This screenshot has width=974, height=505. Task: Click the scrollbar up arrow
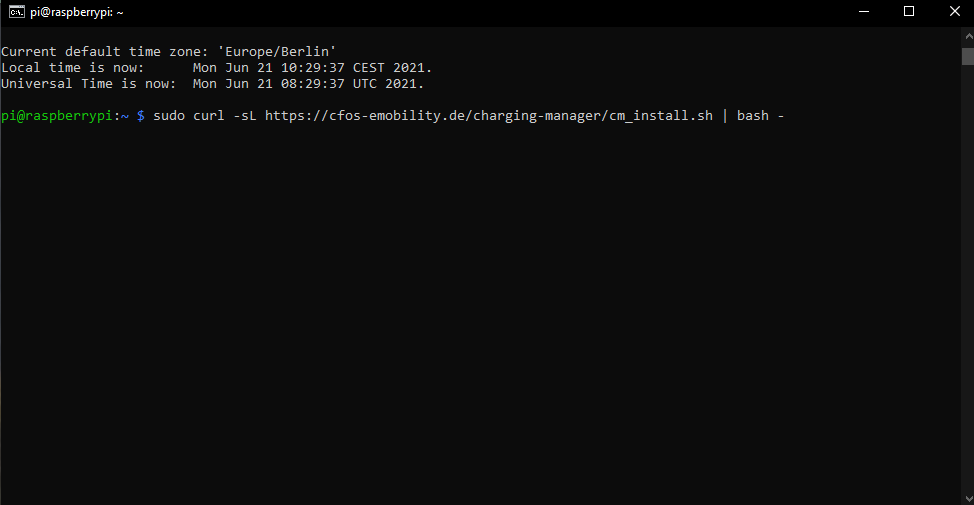point(967,33)
